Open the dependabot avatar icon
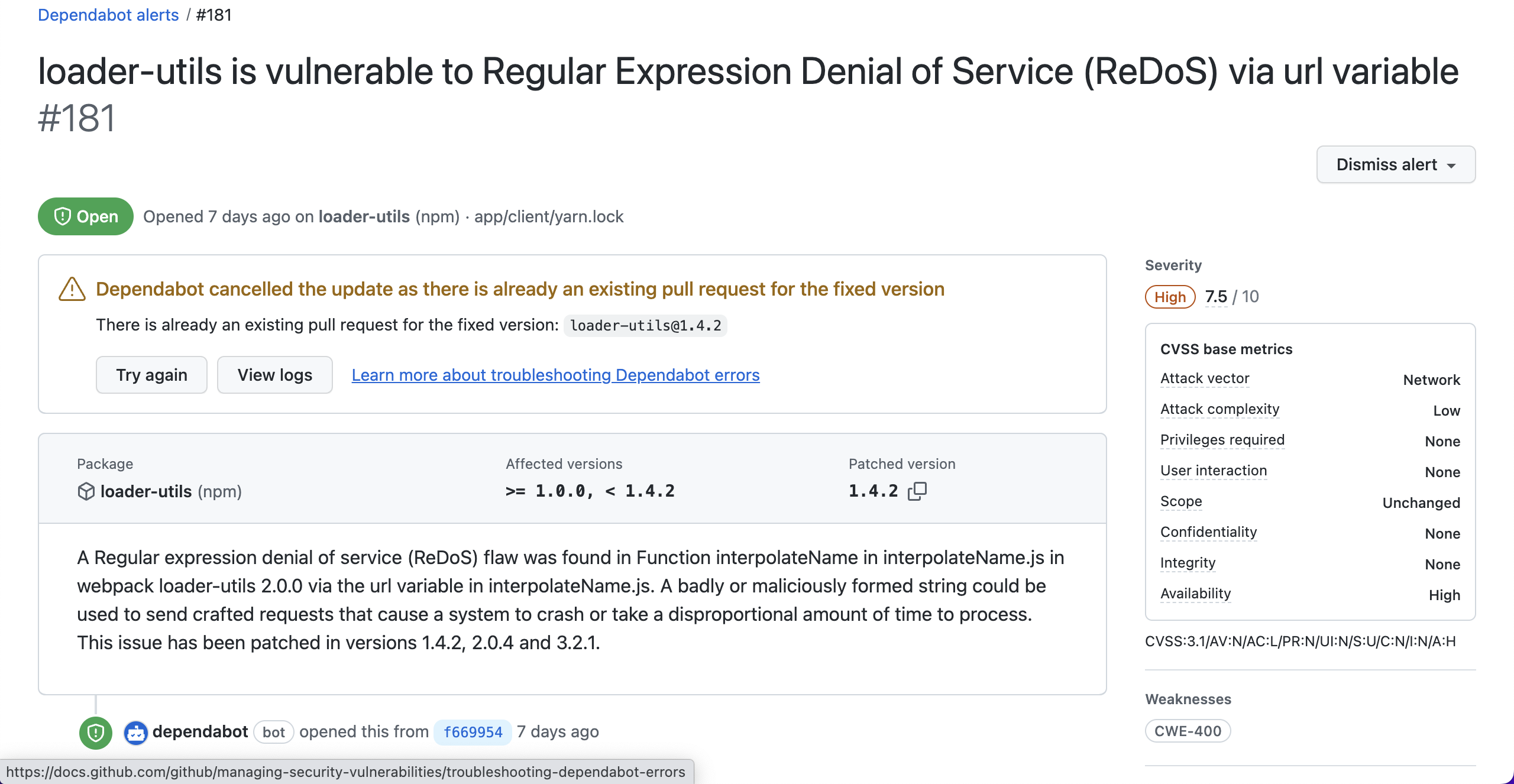 (x=135, y=732)
